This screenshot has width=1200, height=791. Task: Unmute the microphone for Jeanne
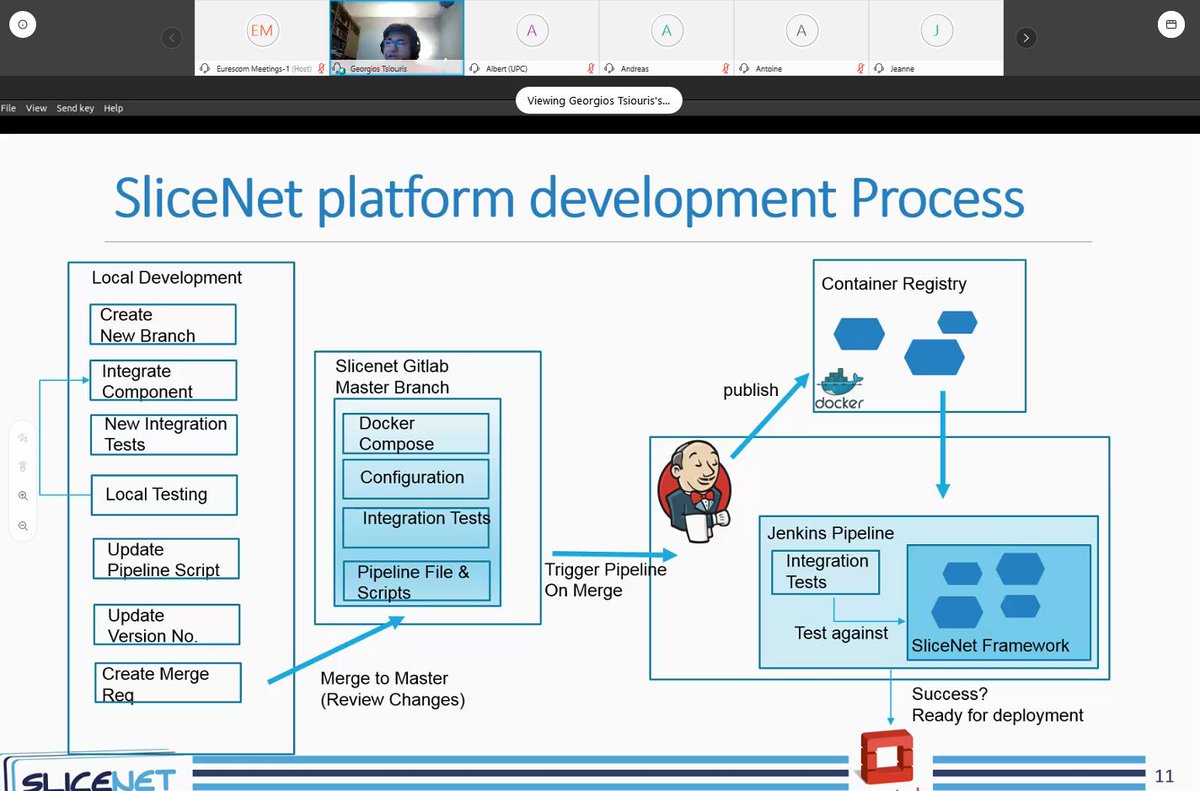(x=995, y=69)
